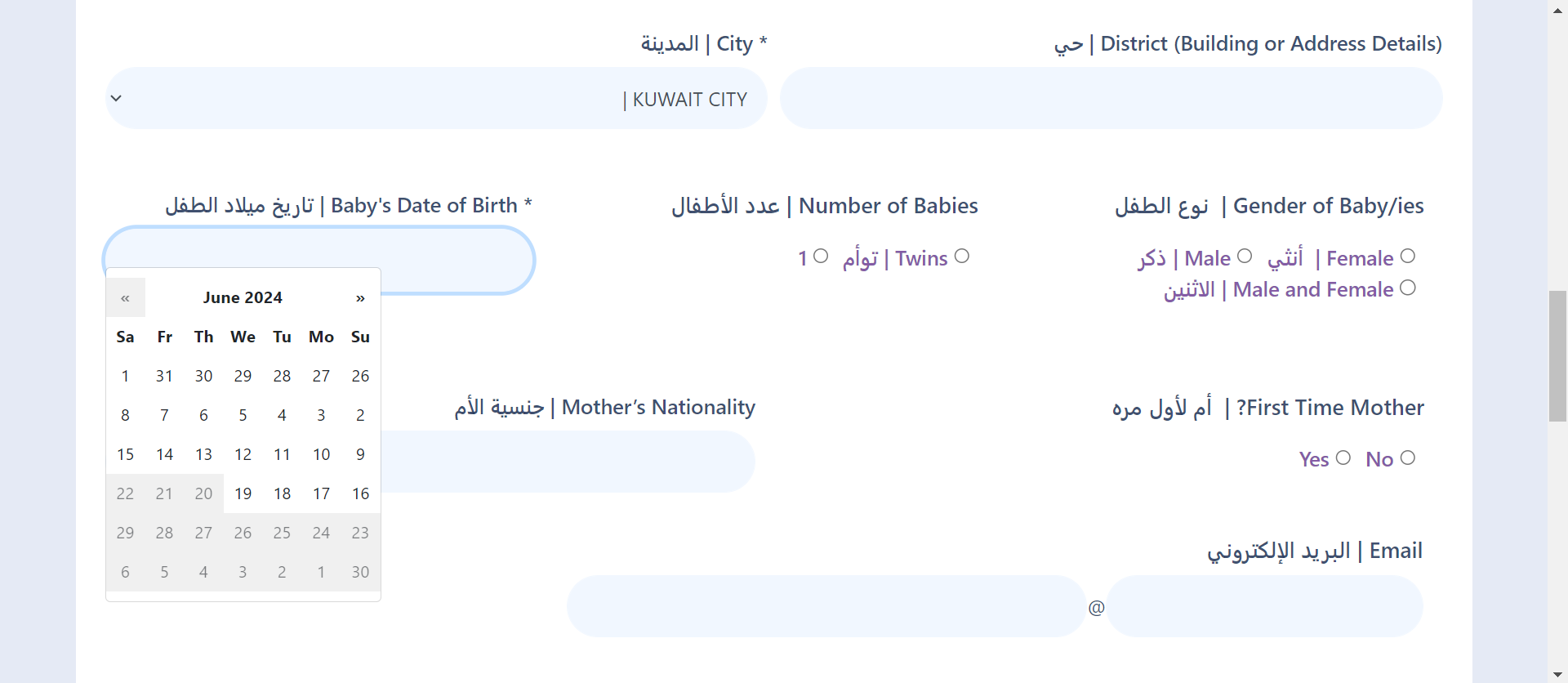Screen dimensions: 1568x683
Task: Select Male gender radio button
Action: click(x=1244, y=257)
